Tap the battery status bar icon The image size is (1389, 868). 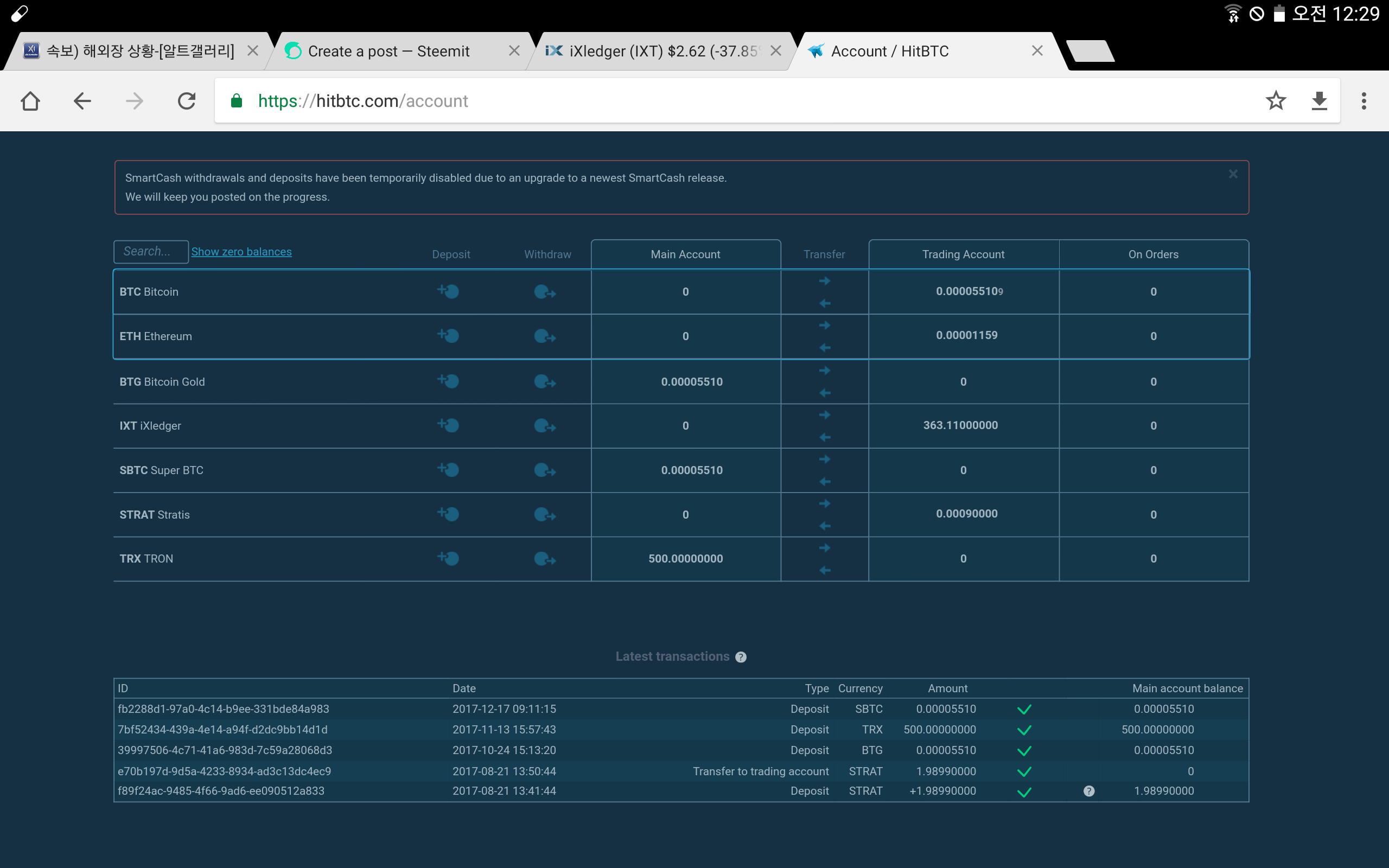coord(1279,13)
